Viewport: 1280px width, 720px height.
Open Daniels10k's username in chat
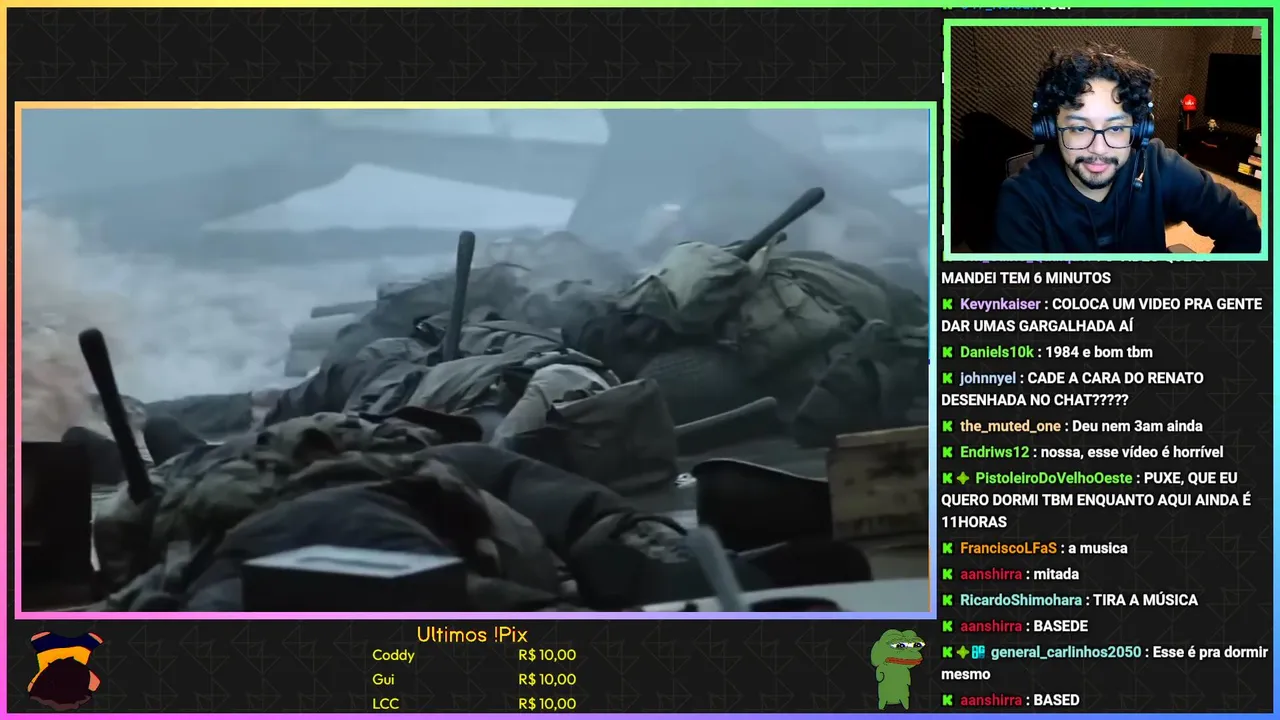click(x=997, y=352)
